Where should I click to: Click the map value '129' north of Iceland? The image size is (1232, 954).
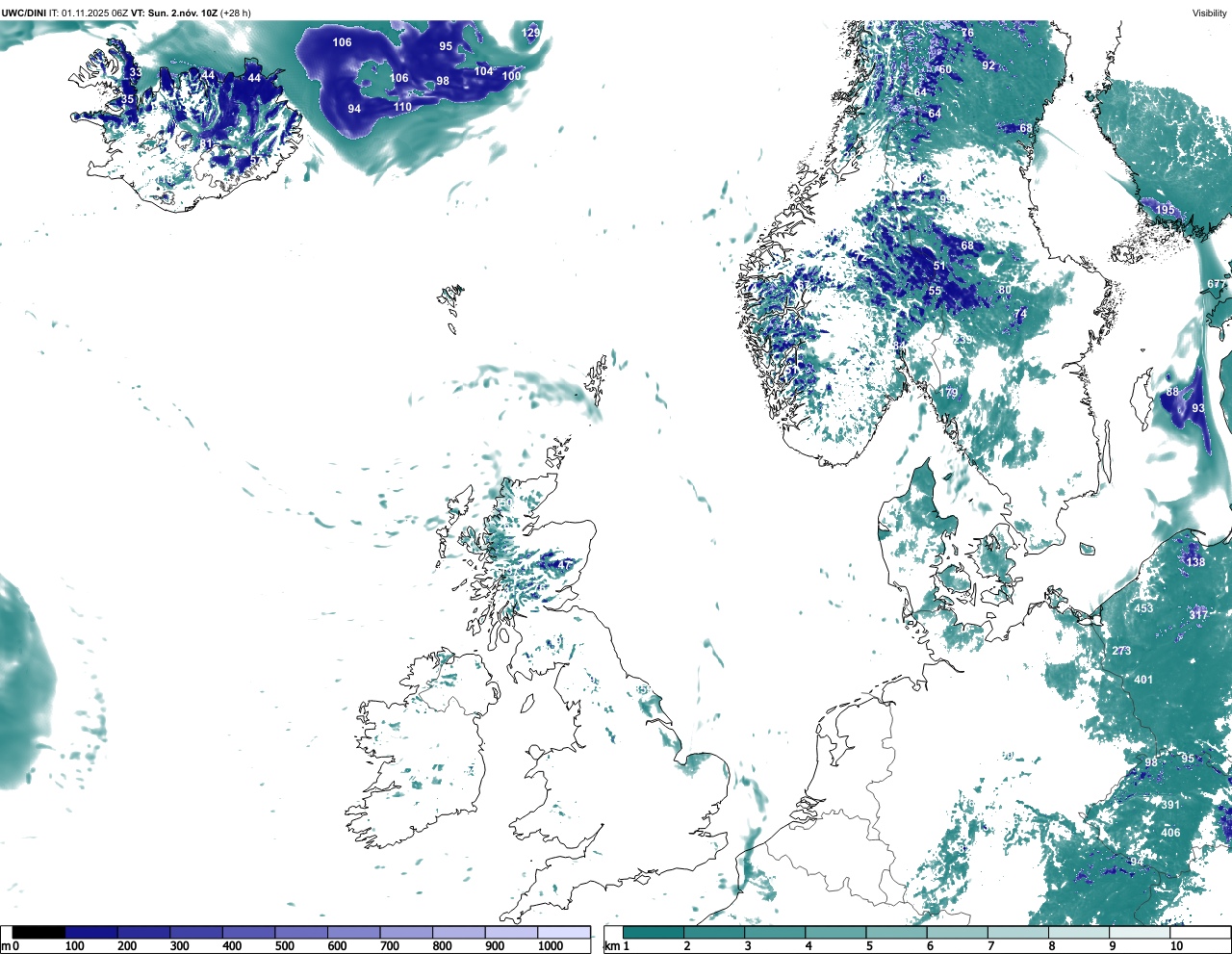coord(531,33)
